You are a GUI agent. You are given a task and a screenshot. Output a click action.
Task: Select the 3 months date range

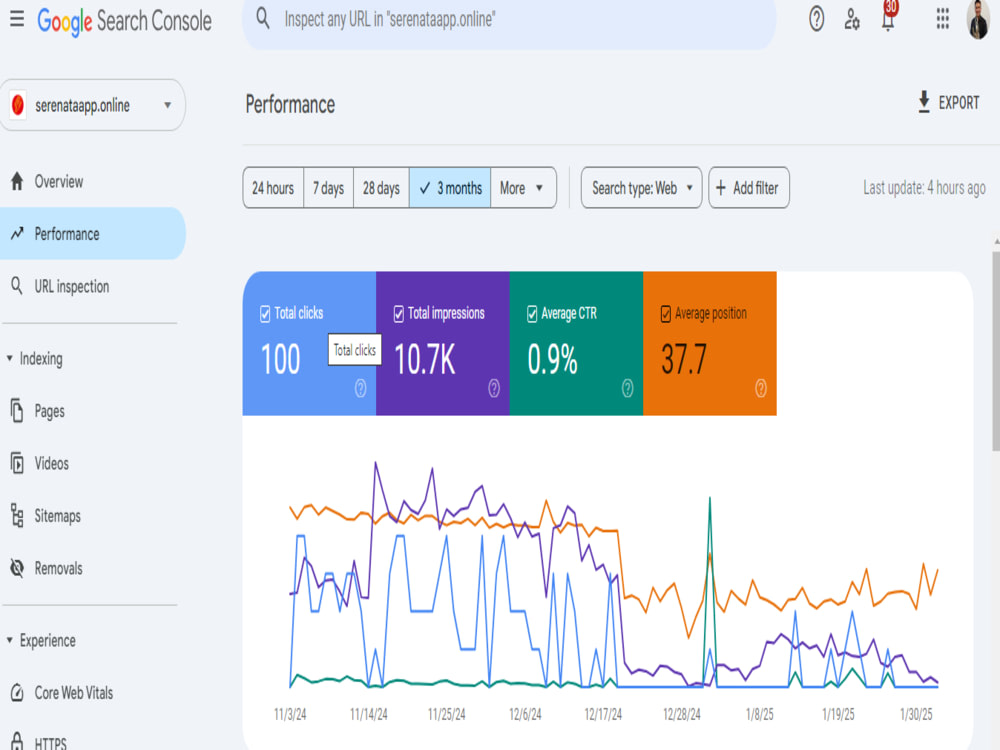point(450,188)
